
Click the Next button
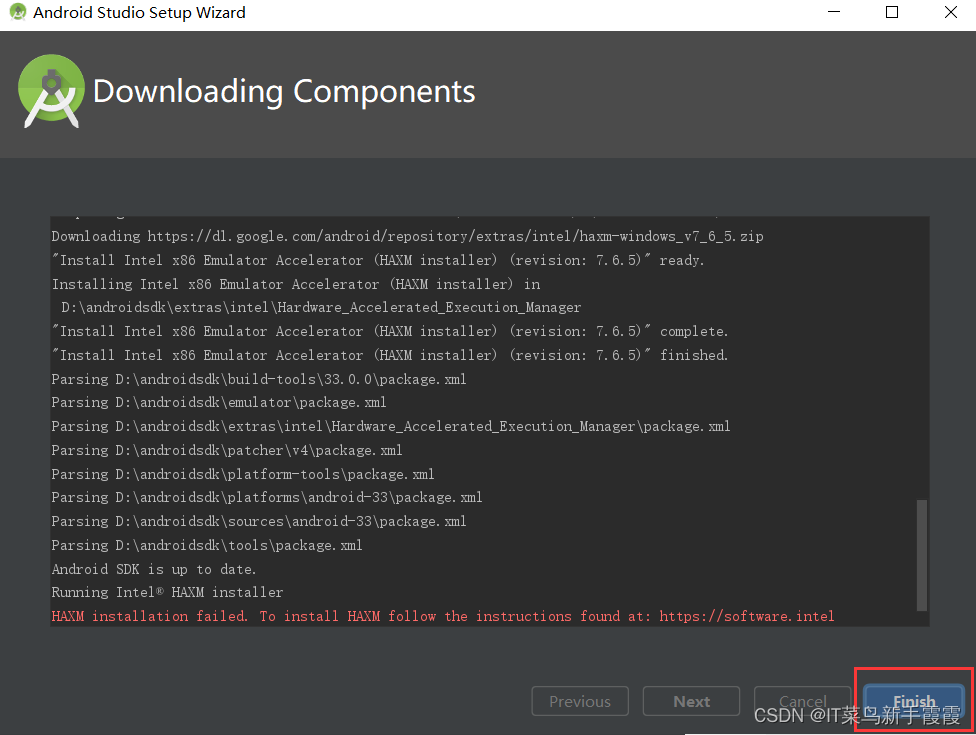691,701
